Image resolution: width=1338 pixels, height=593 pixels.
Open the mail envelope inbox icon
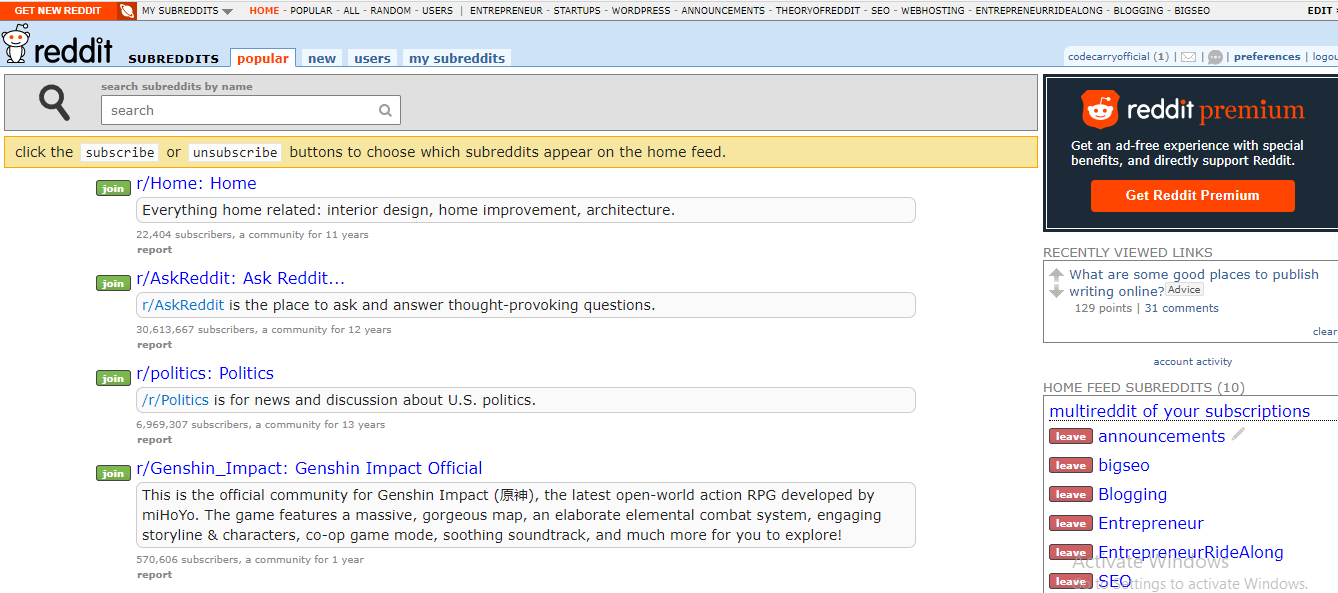[1188, 57]
